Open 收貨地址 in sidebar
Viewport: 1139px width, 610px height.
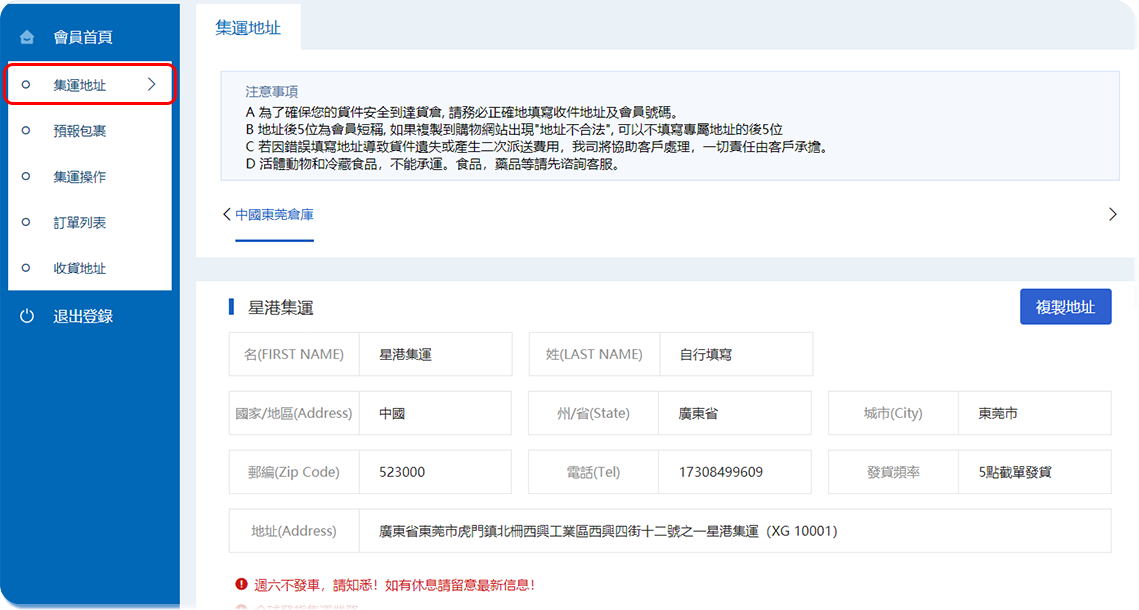tap(80, 269)
